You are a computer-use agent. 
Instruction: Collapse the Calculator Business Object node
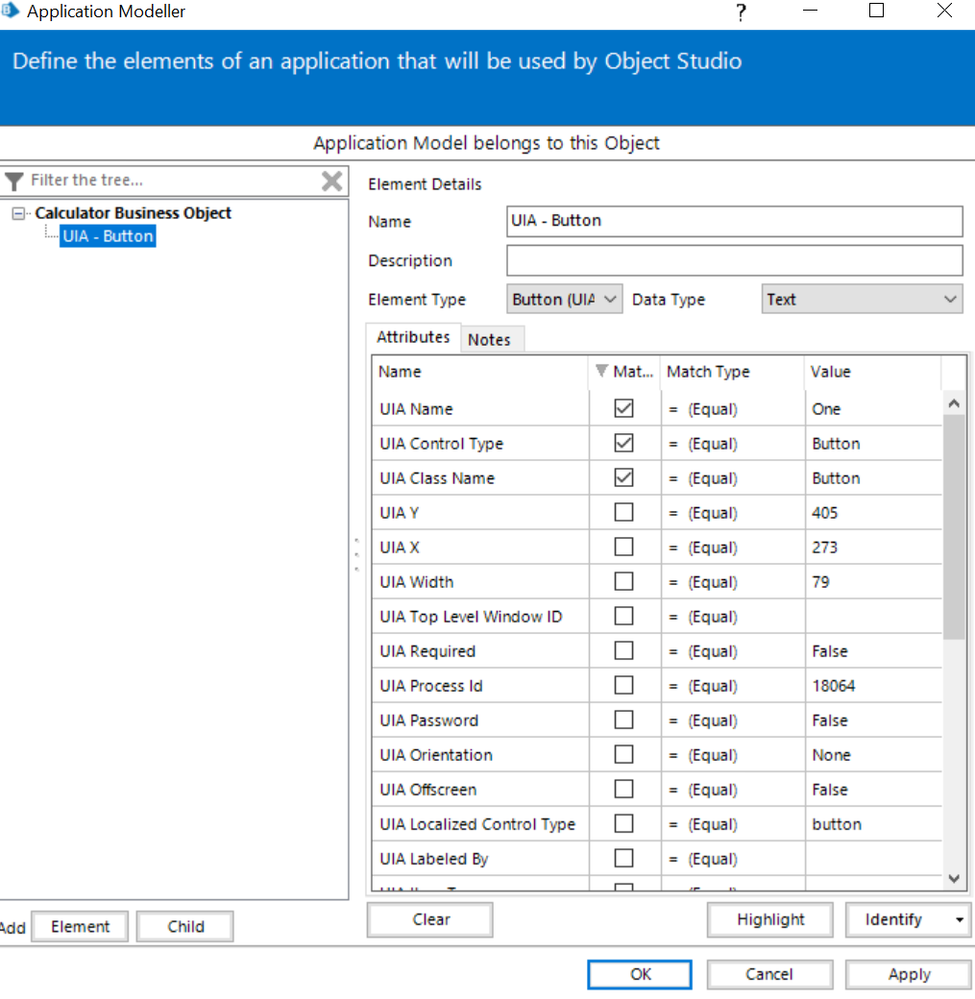click(20, 213)
